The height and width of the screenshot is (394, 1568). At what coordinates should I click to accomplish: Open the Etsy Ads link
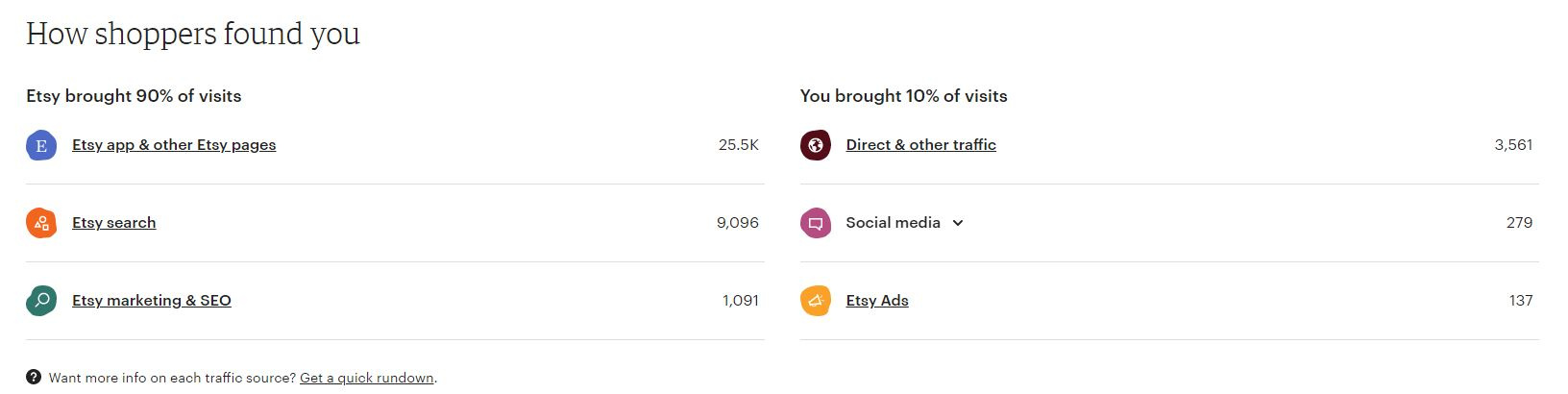877,301
